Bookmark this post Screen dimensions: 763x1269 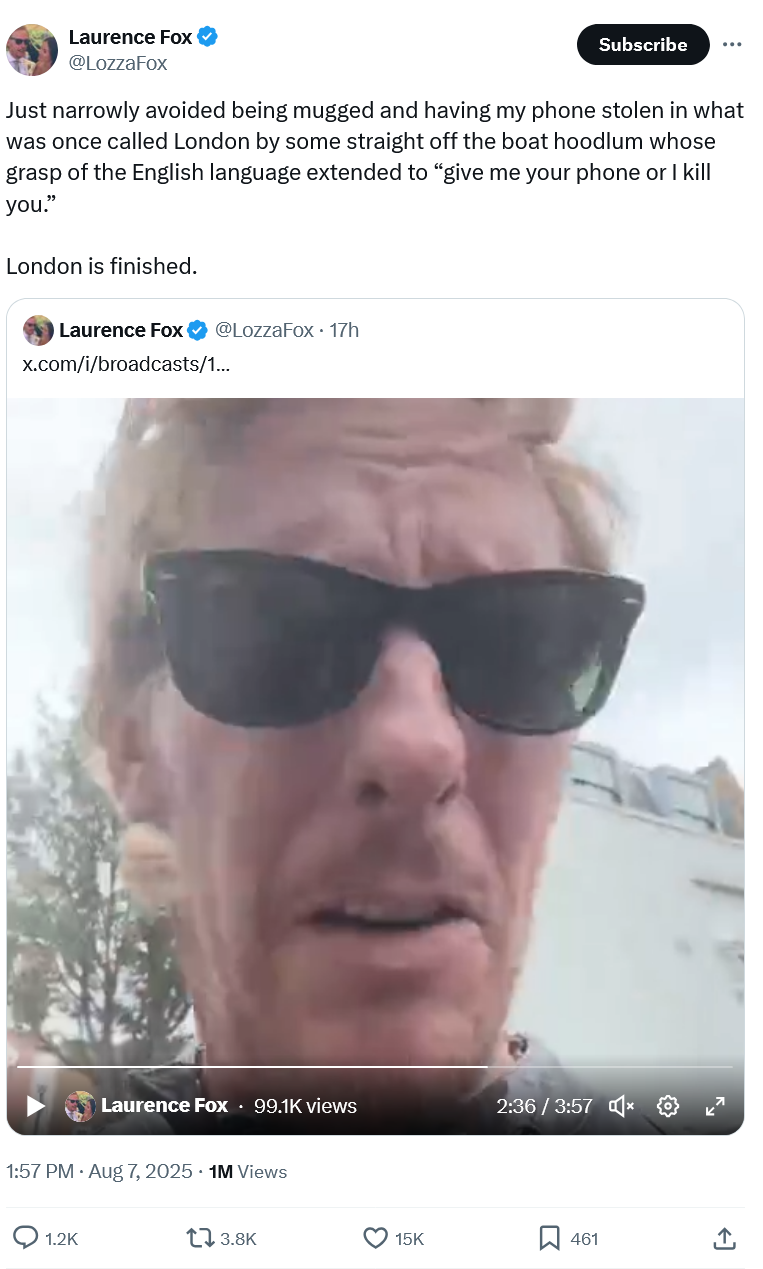pyautogui.click(x=549, y=1238)
